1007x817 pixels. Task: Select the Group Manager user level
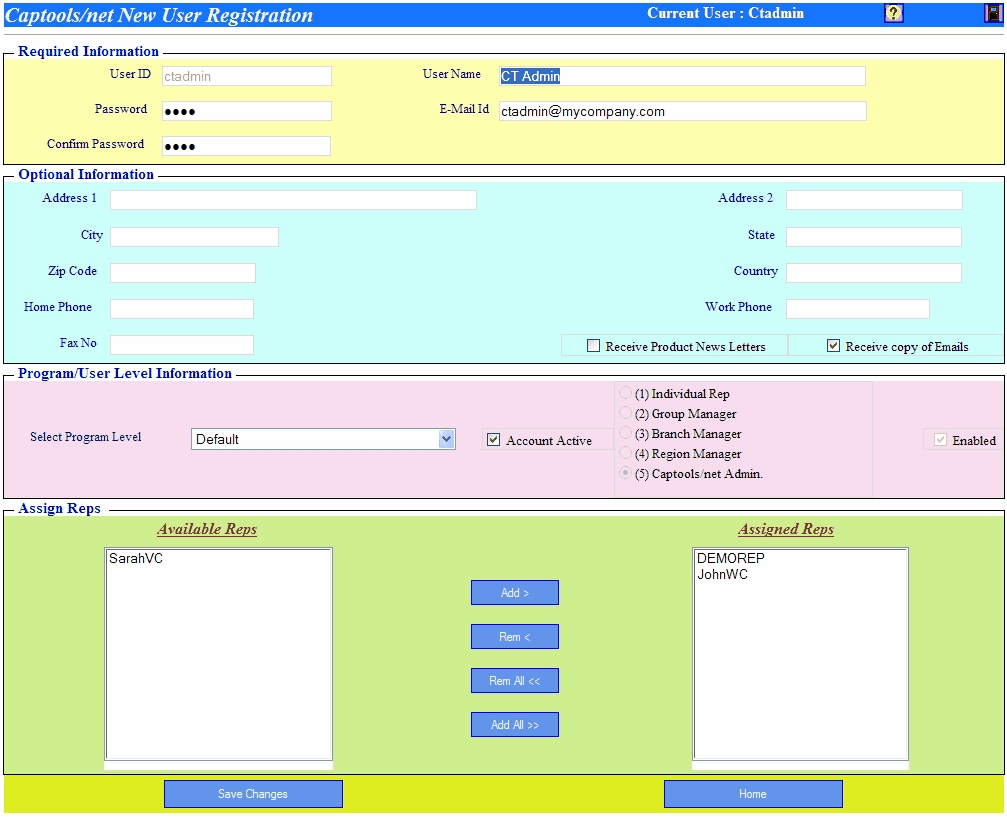tap(625, 414)
